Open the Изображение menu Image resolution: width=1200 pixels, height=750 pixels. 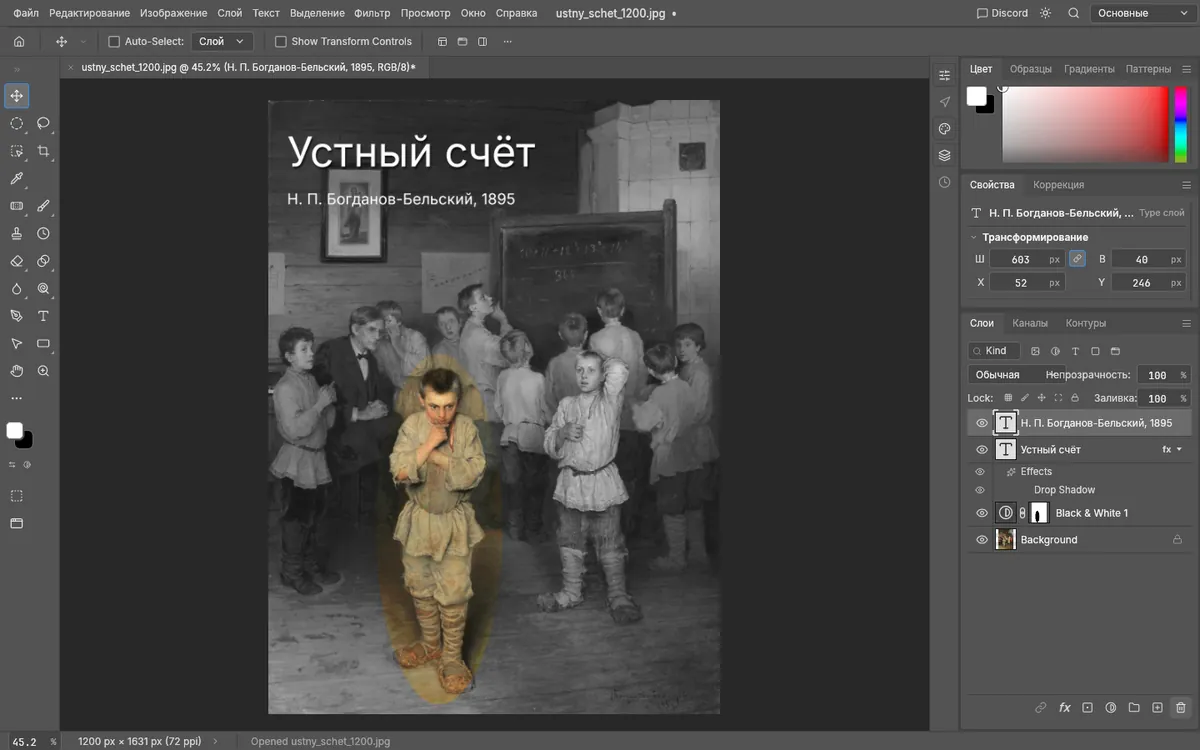click(x=173, y=13)
